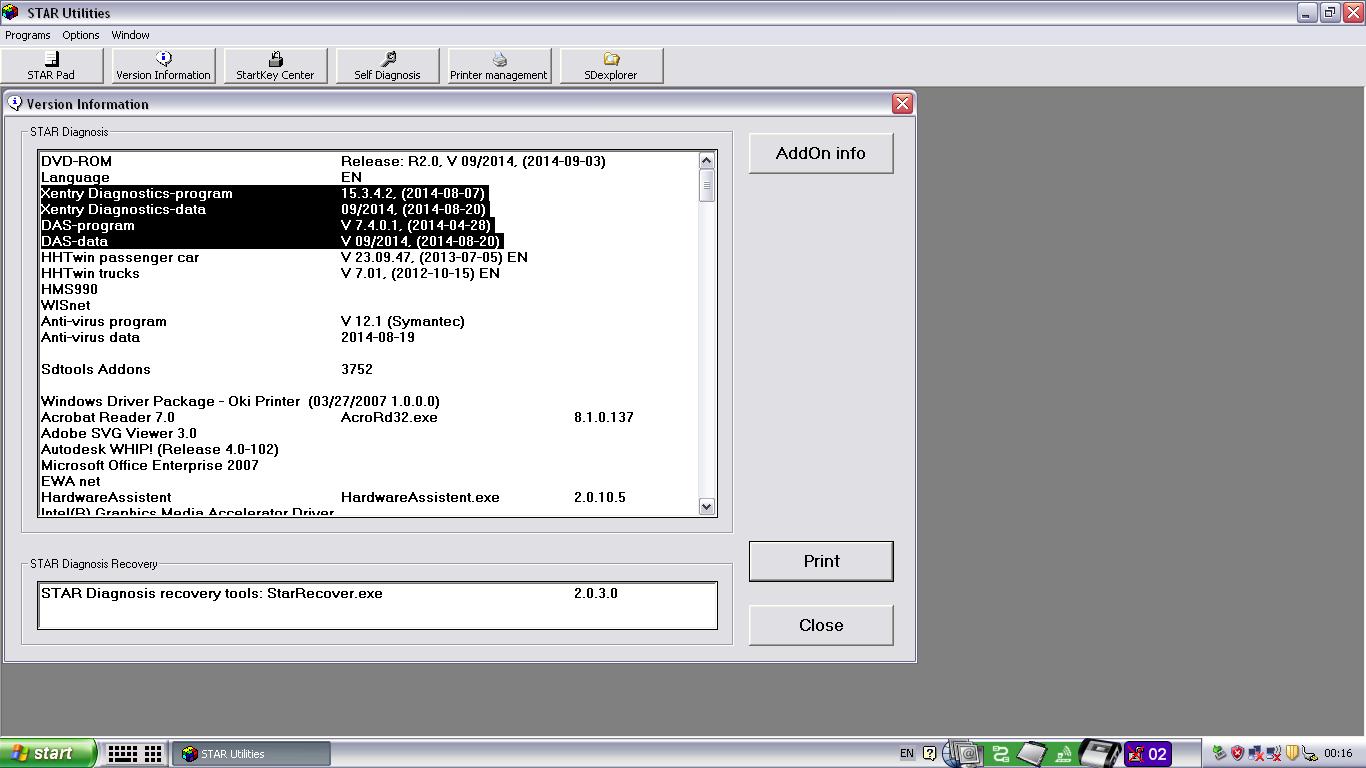Select the Xentry Diagnostics-program row
1366x768 pixels.
pyautogui.click(x=368, y=193)
